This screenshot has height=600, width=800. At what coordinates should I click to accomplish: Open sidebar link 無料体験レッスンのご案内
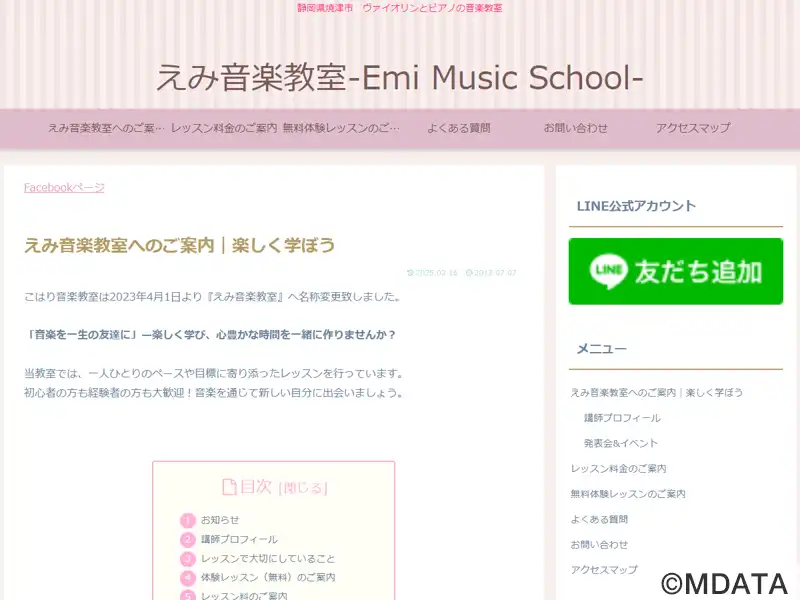628,494
